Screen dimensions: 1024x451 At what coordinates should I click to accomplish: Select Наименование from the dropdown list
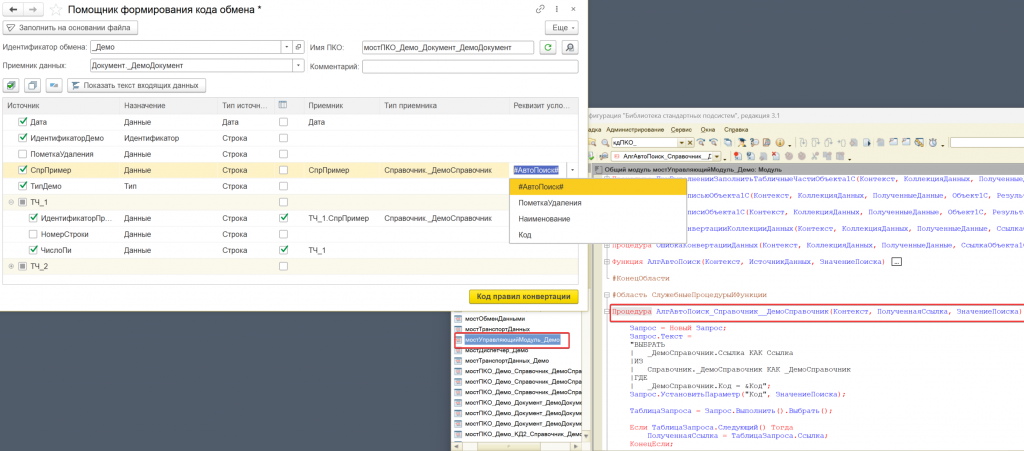click(544, 219)
